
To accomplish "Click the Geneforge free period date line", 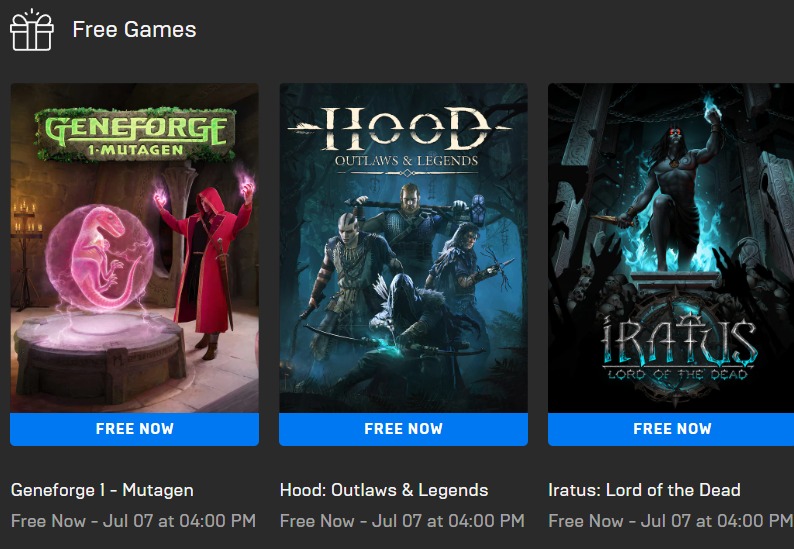I will coord(133,521).
